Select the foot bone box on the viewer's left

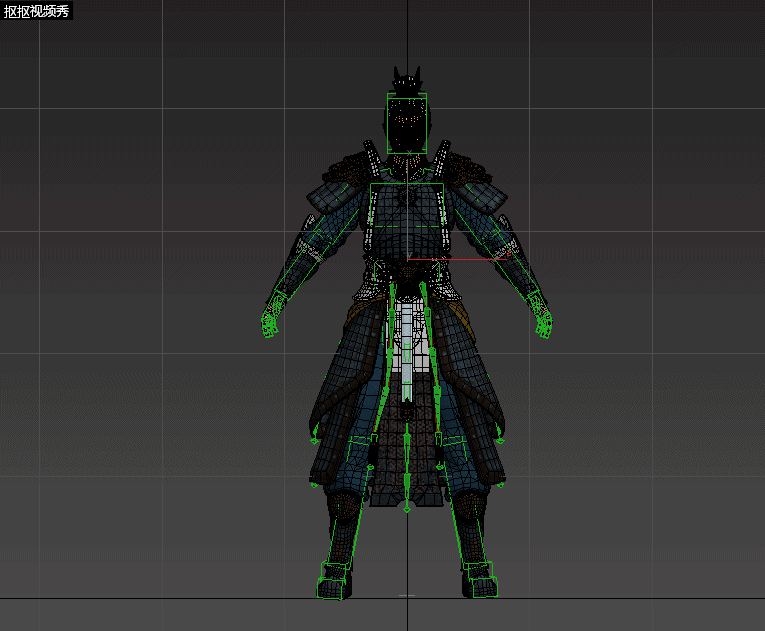coord(334,581)
